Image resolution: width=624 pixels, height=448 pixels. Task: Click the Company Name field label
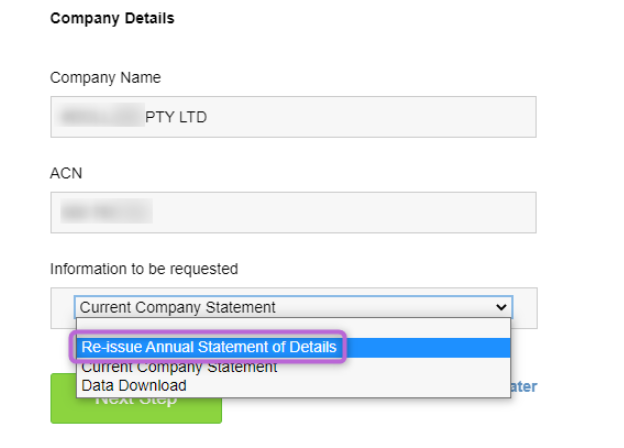[105, 78]
